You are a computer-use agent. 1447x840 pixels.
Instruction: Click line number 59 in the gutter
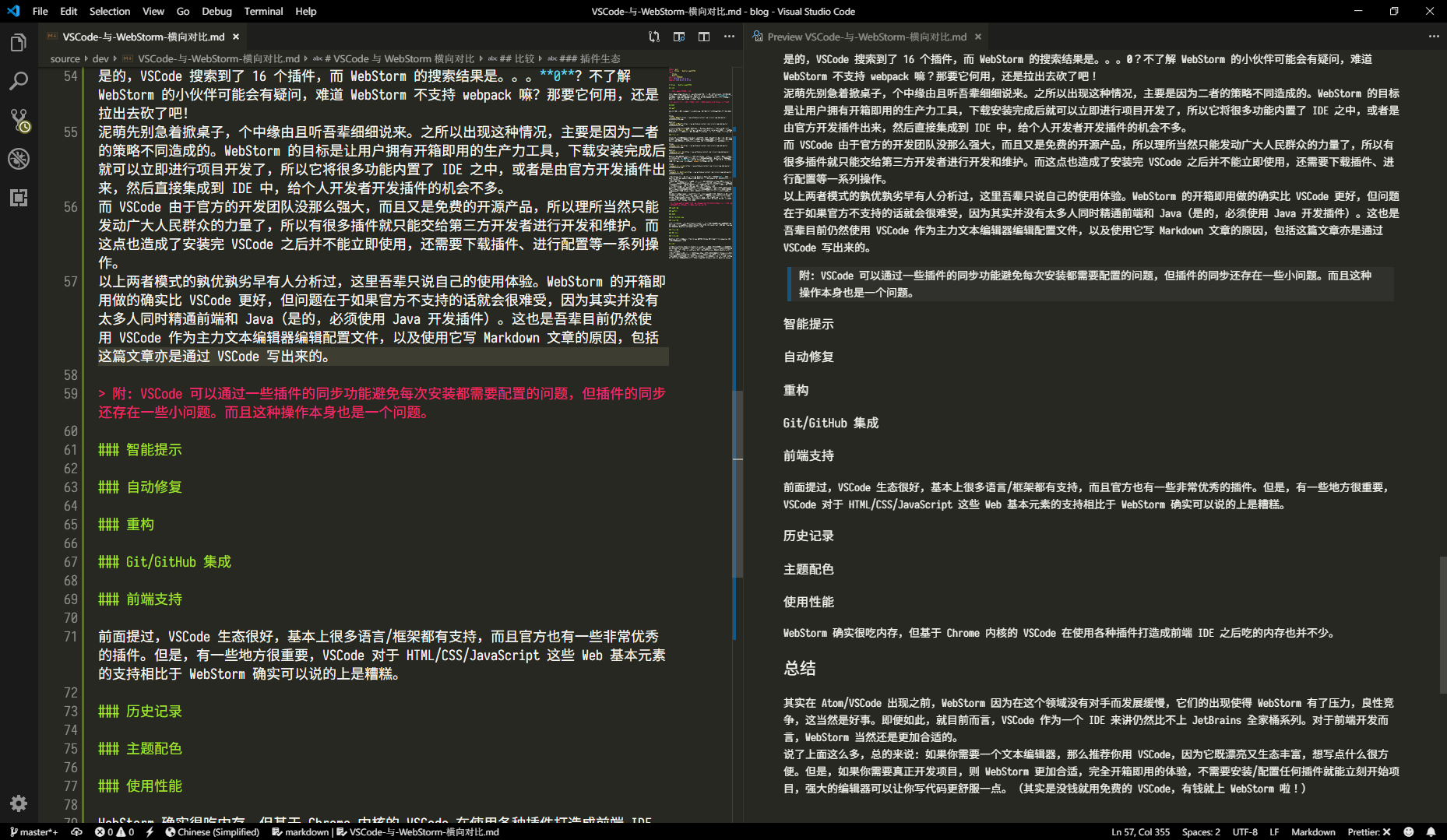click(70, 393)
